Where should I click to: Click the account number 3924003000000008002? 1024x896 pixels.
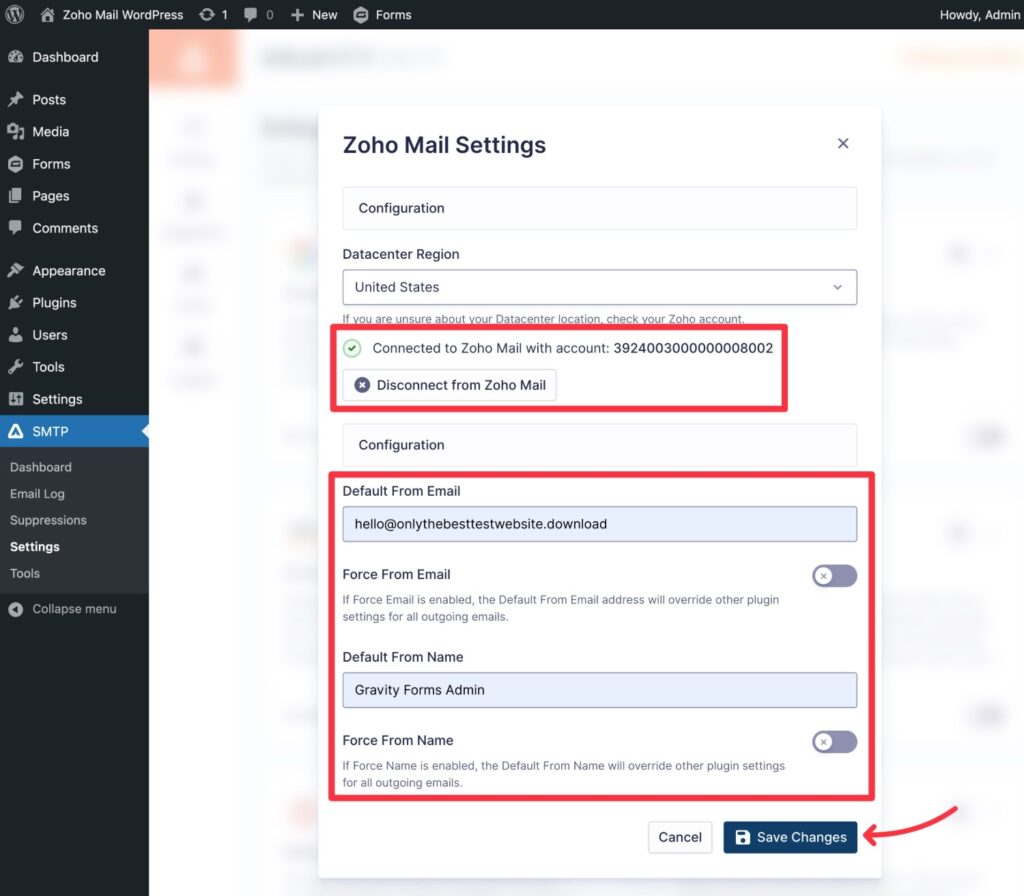[x=693, y=348]
